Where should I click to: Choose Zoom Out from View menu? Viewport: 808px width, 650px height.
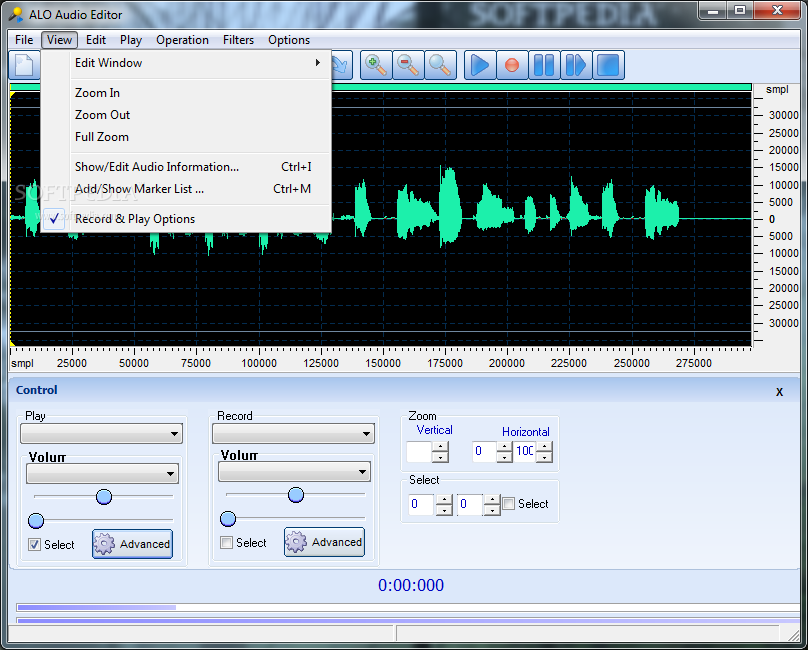click(186, 115)
